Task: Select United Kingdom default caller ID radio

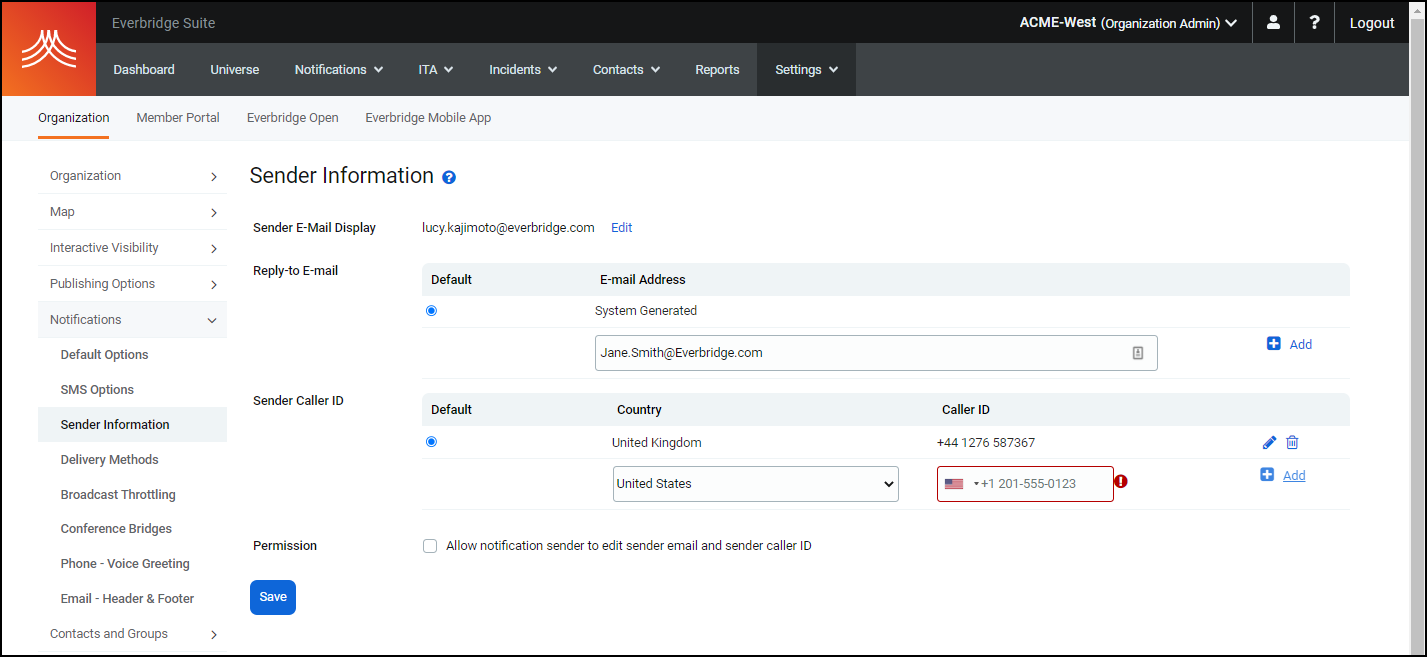Action: [x=431, y=442]
